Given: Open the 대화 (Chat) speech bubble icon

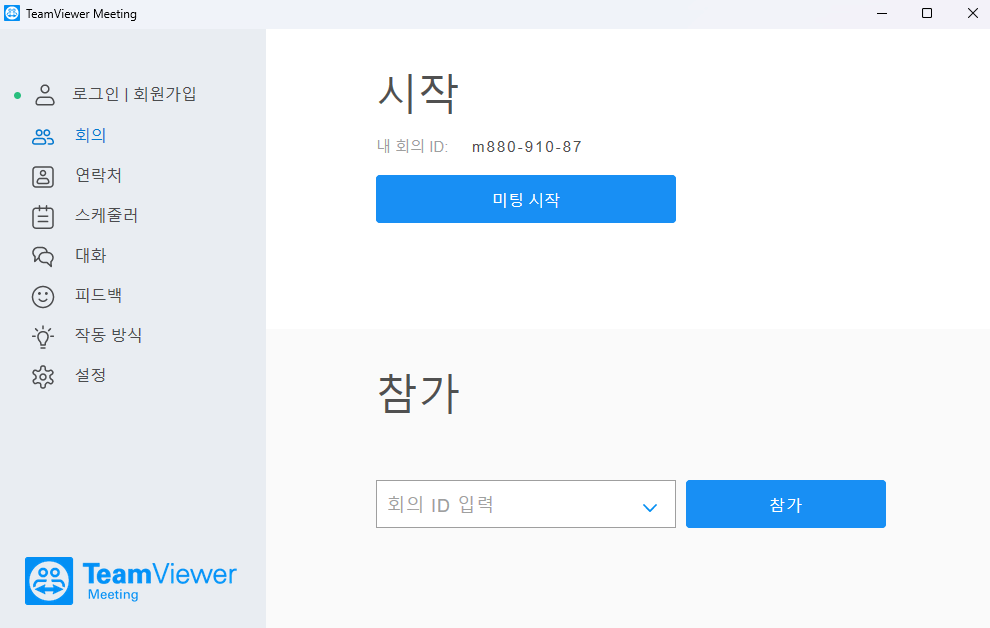Looking at the screenshot, I should (x=43, y=255).
